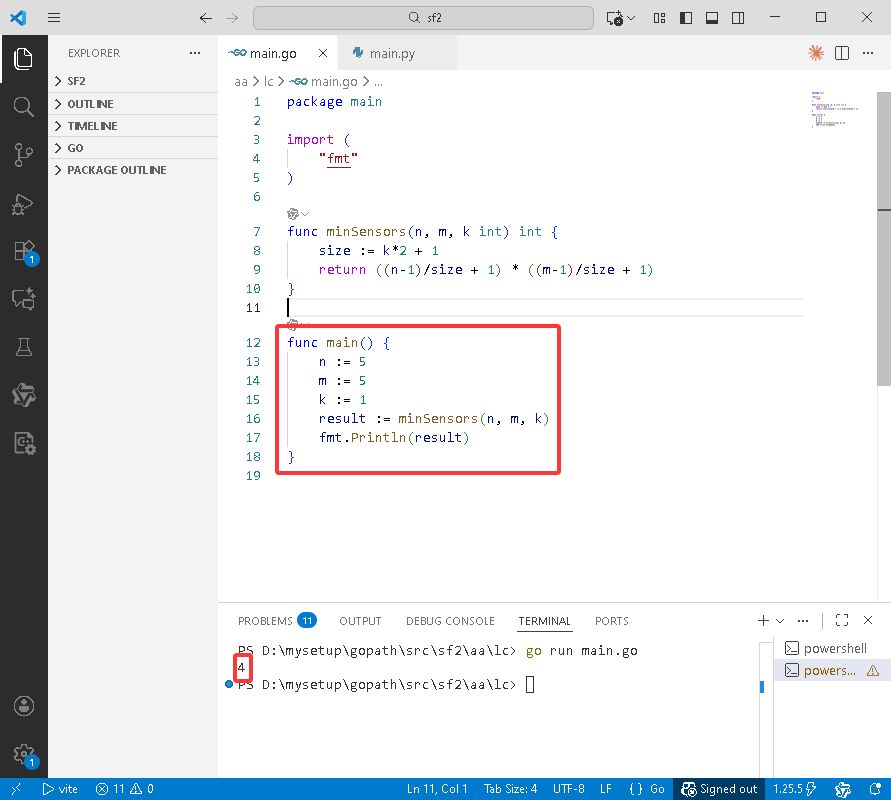Open the Explorer view in activity bar
The width and height of the screenshot is (891, 800).
[23, 59]
